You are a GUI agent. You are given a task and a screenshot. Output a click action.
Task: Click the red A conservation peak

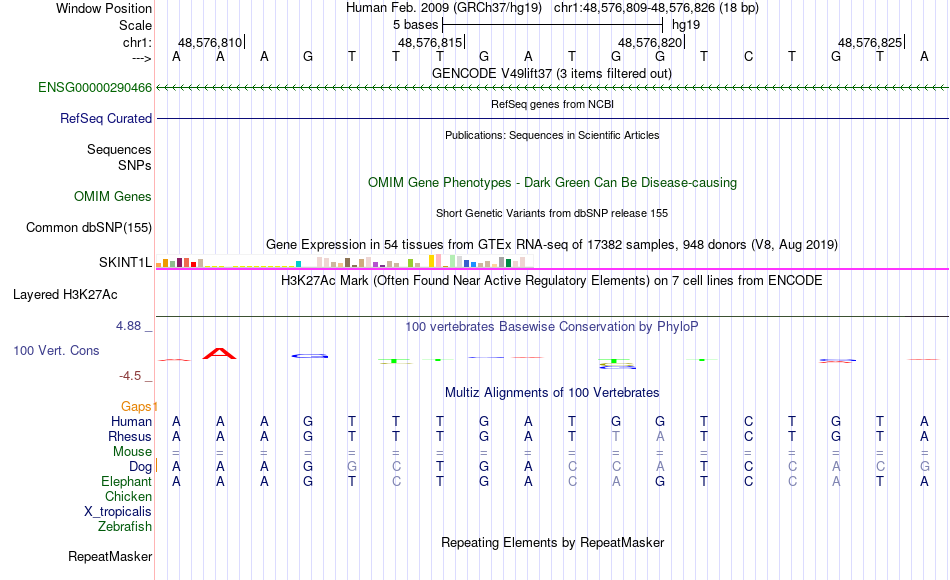(x=219, y=353)
